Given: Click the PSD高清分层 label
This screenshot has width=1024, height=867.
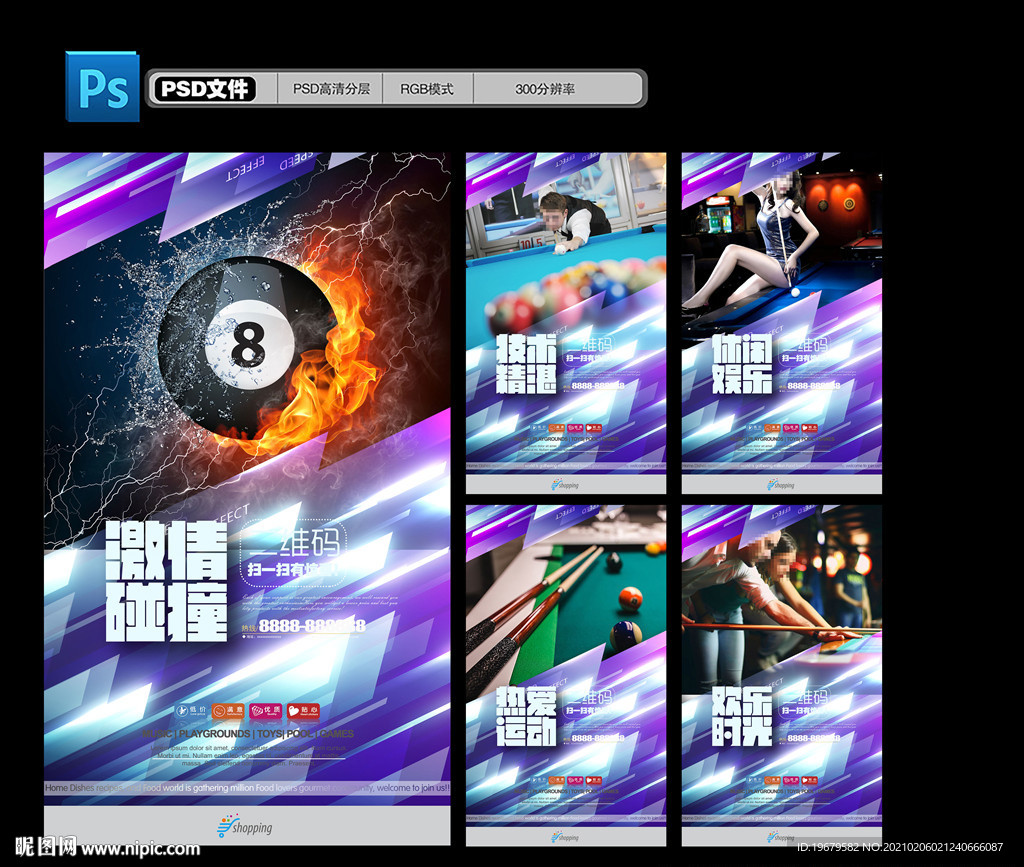Looking at the screenshot, I should [331, 89].
